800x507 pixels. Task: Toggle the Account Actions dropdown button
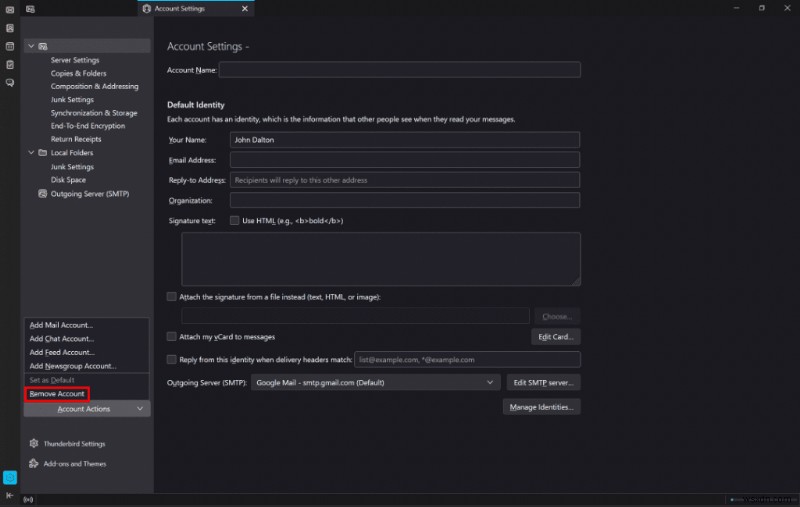coord(87,409)
